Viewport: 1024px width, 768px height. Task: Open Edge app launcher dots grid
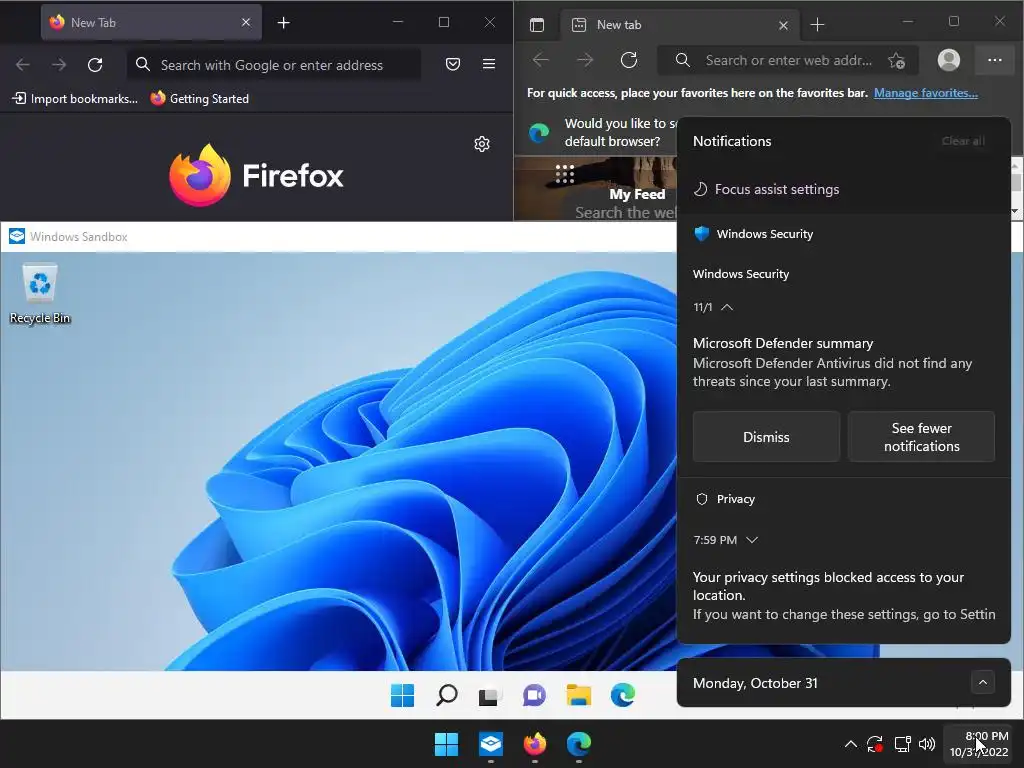pyautogui.click(x=565, y=174)
